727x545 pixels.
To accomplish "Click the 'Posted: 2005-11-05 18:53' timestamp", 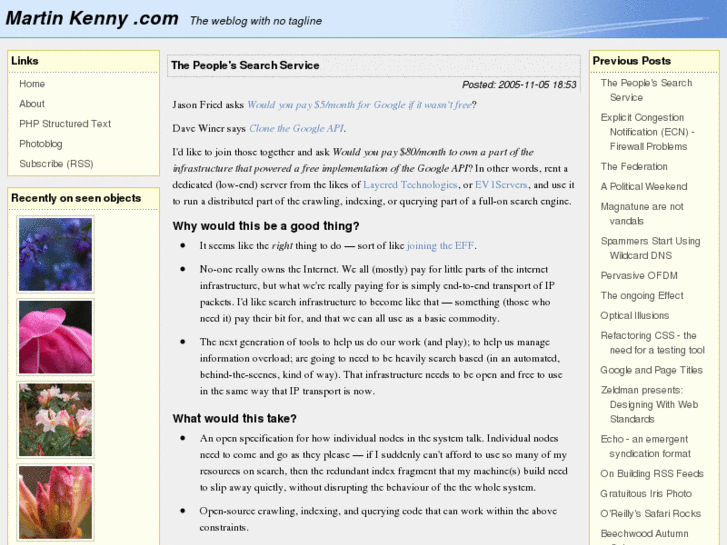I will [x=519, y=85].
